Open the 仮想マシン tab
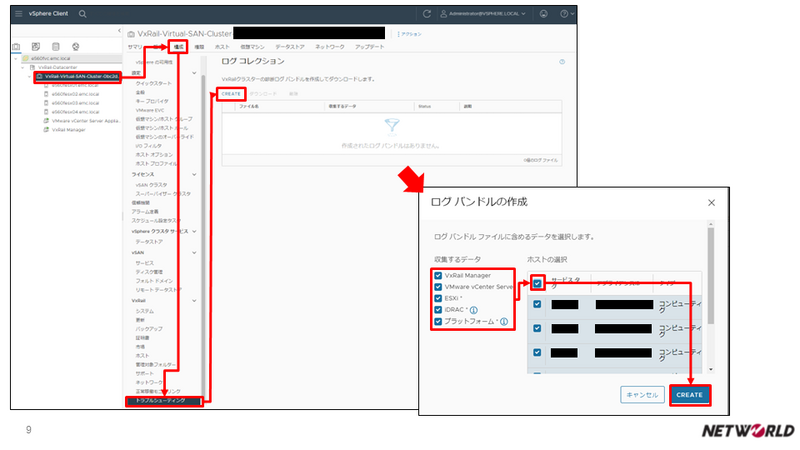 click(x=252, y=47)
